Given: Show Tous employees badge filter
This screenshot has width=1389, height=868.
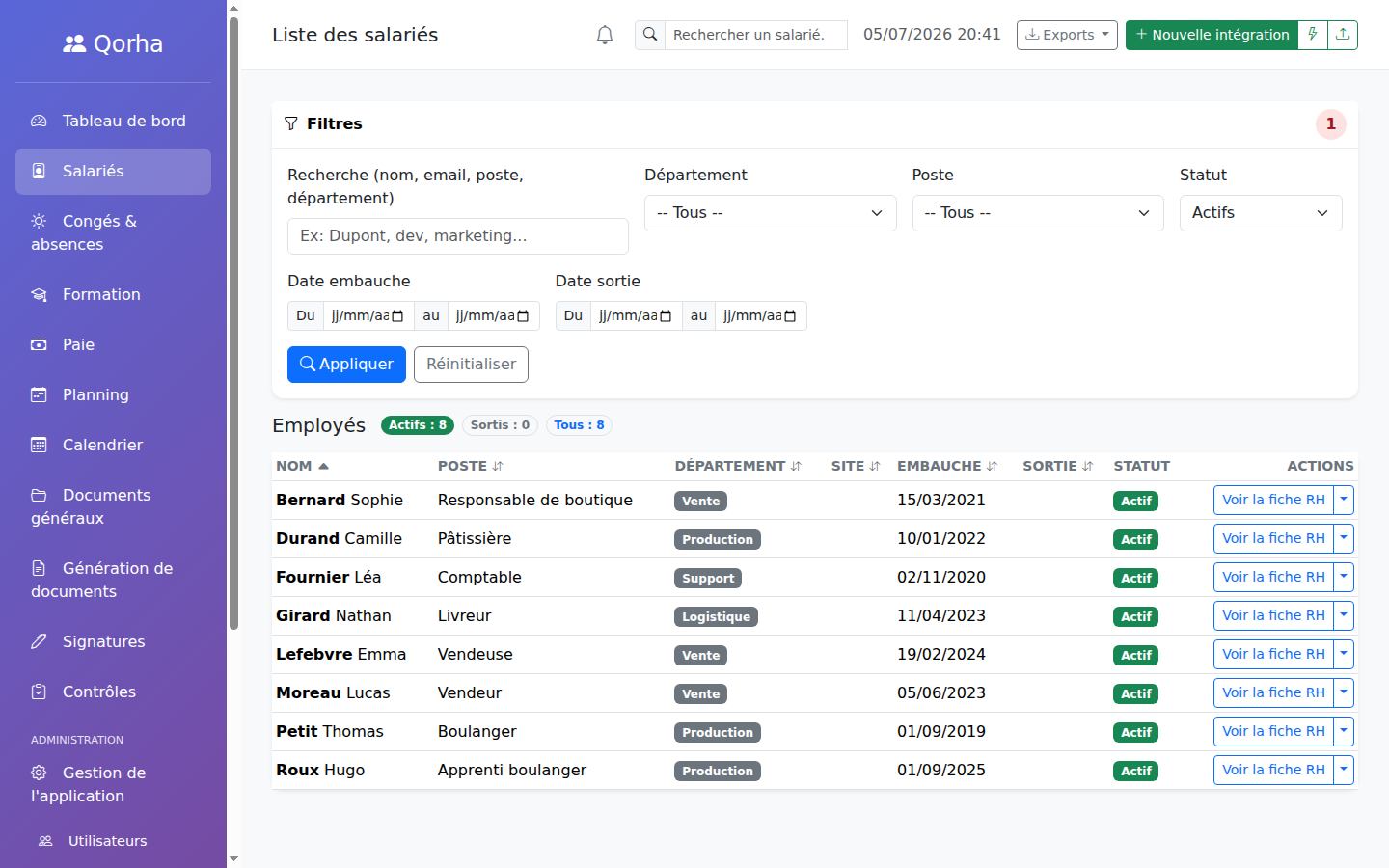Looking at the screenshot, I should pos(579,425).
